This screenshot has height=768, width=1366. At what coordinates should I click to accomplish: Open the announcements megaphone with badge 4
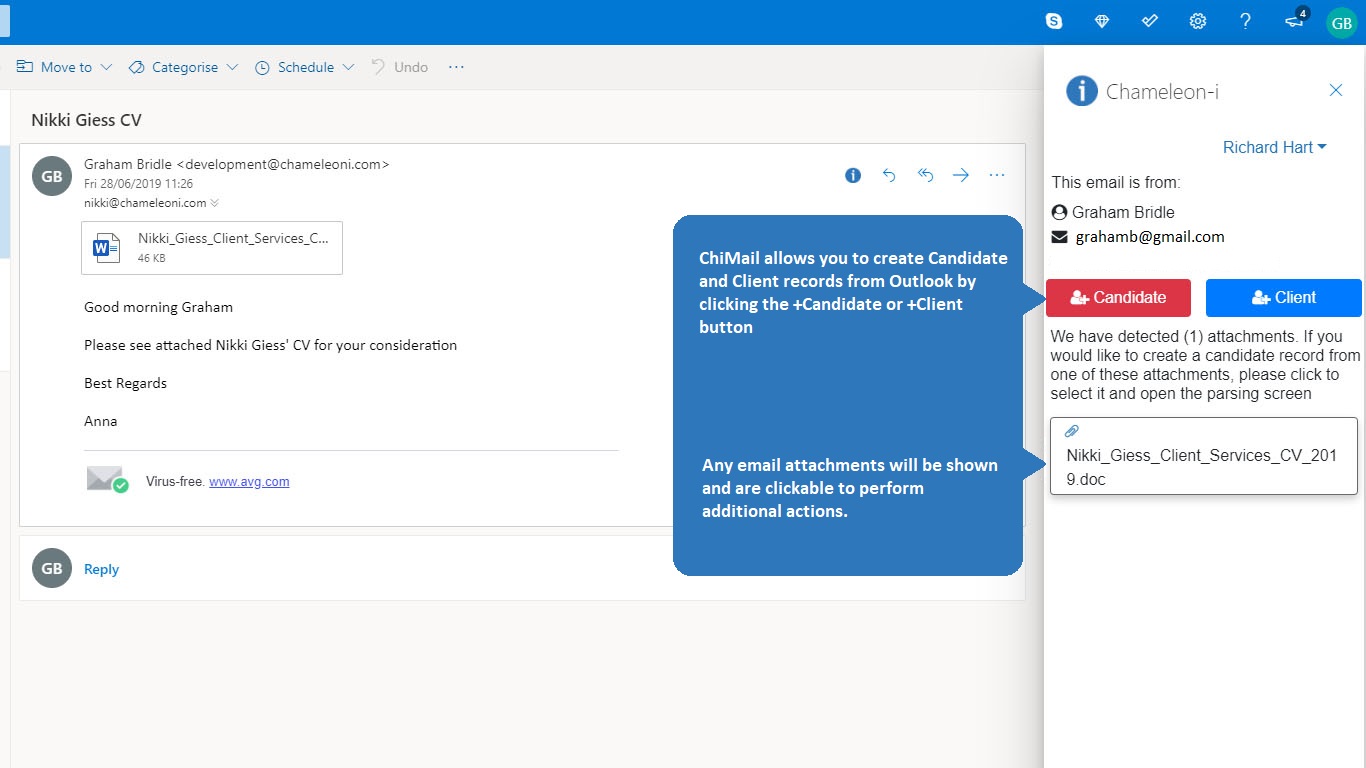(1295, 21)
